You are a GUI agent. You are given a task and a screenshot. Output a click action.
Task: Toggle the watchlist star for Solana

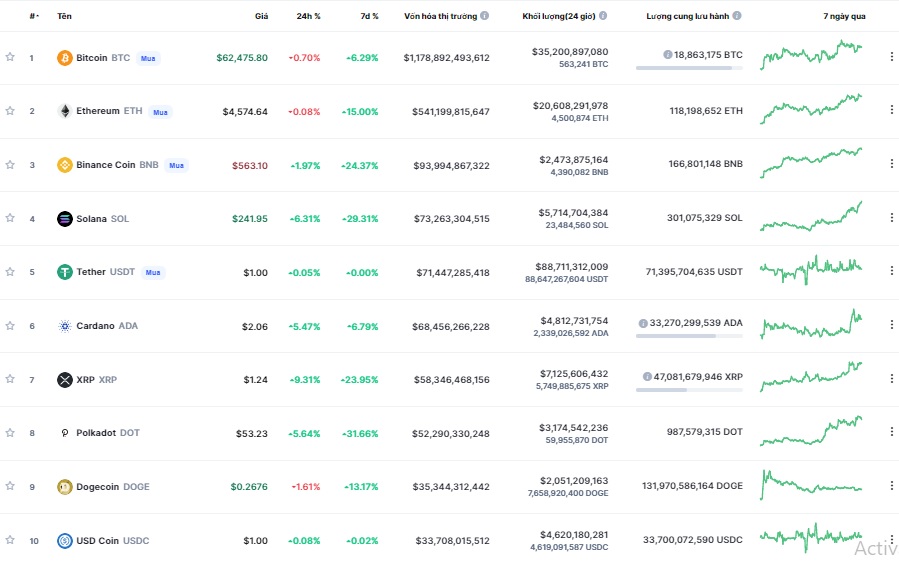tap(10, 219)
